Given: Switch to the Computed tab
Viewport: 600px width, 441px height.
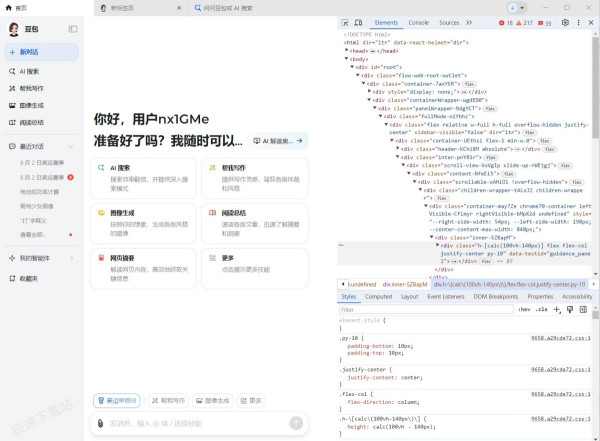Looking at the screenshot, I should pyautogui.click(x=378, y=297).
